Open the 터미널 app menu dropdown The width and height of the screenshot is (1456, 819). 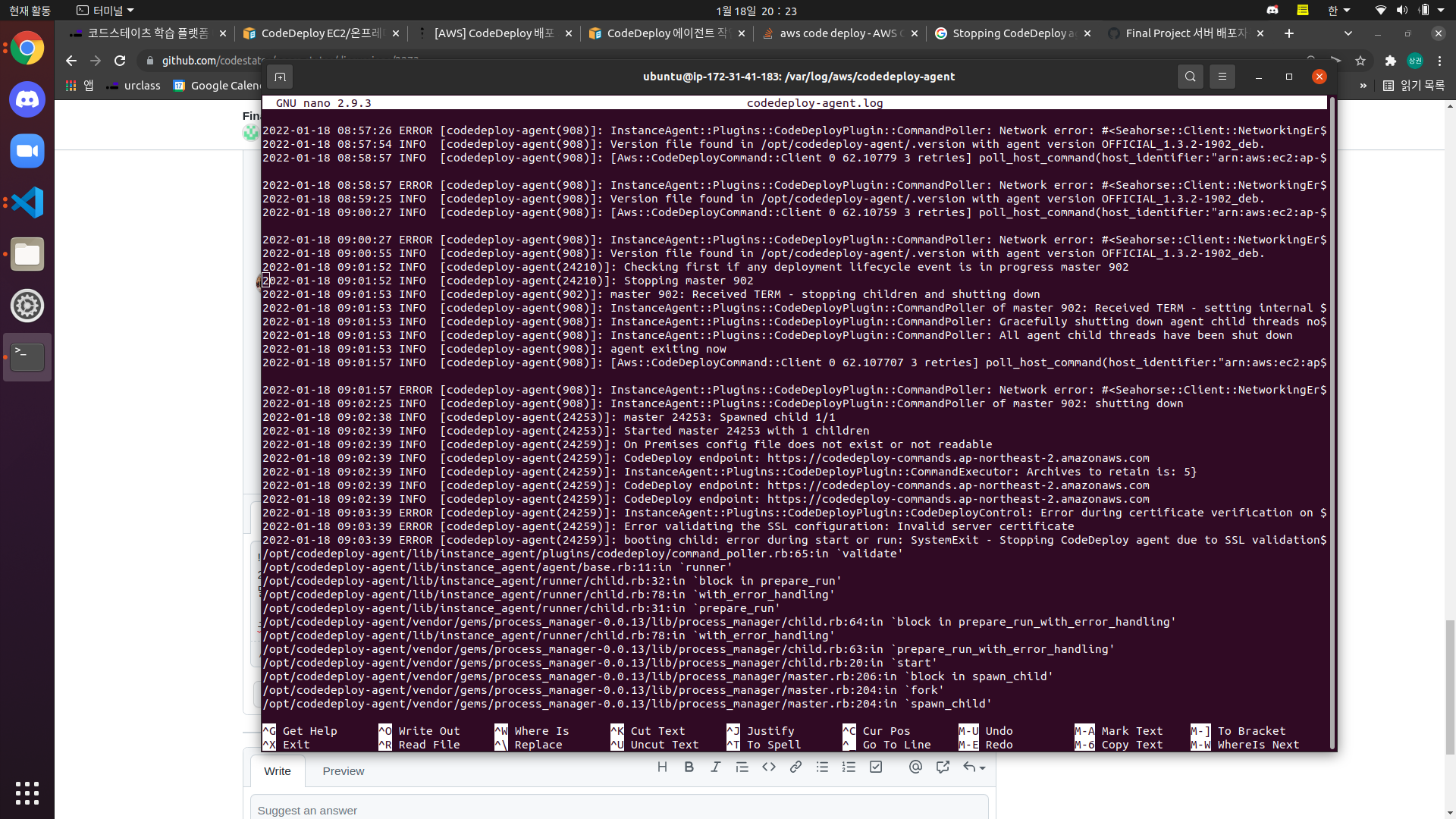coord(105,11)
